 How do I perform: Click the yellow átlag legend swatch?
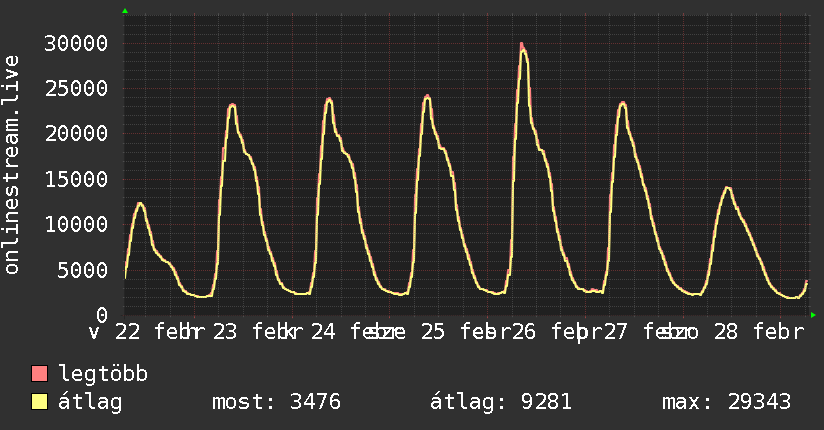39,401
